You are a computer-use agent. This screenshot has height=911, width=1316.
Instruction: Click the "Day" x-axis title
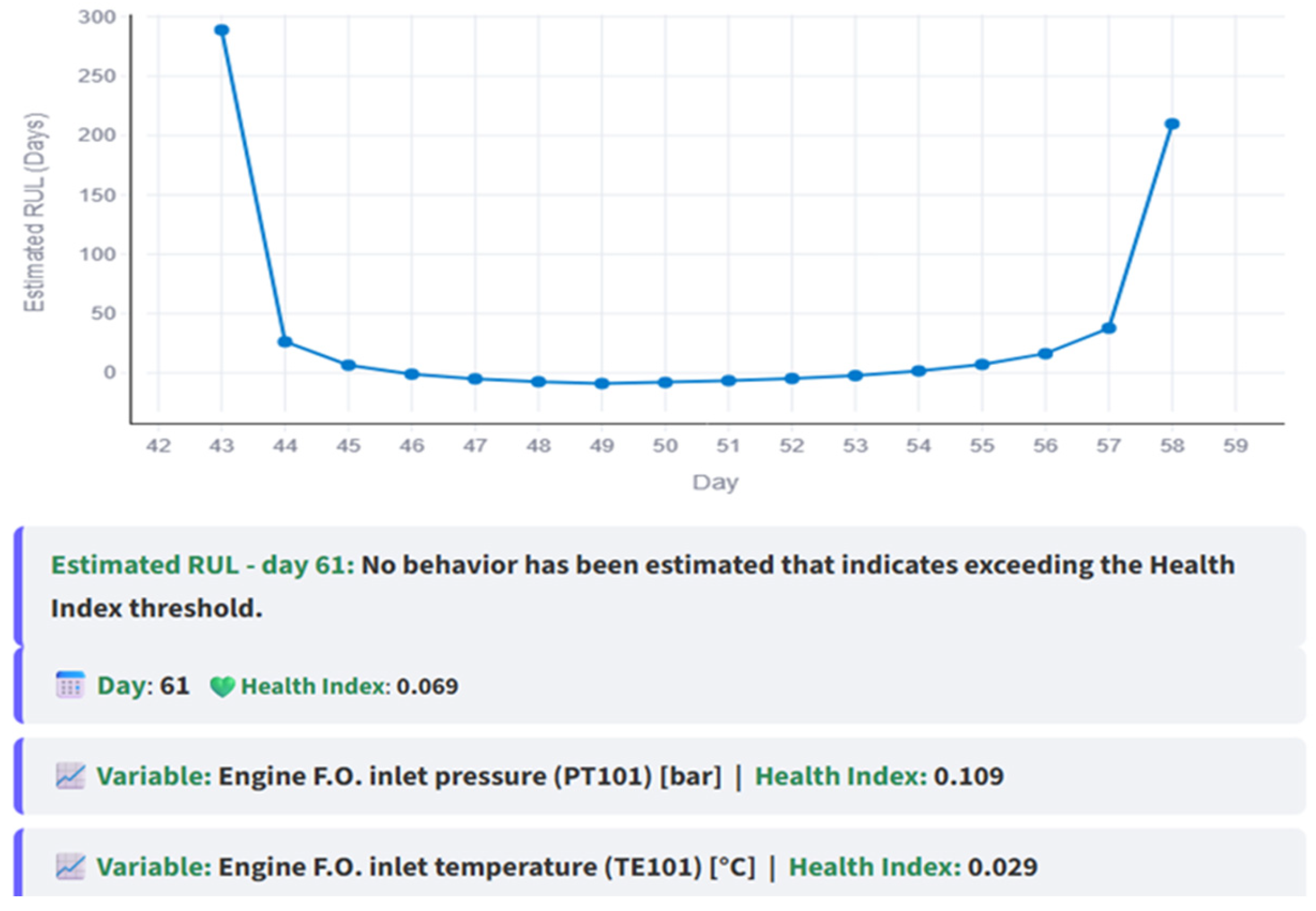coord(715,483)
